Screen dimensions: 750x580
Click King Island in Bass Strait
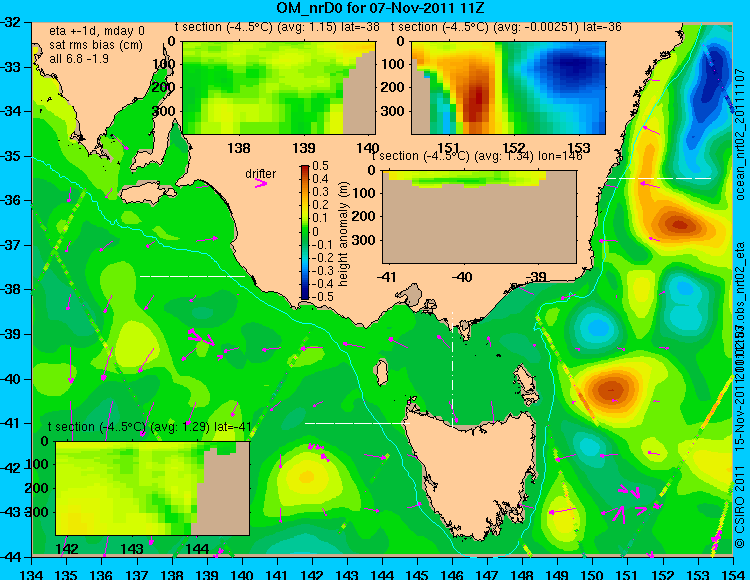381,373
